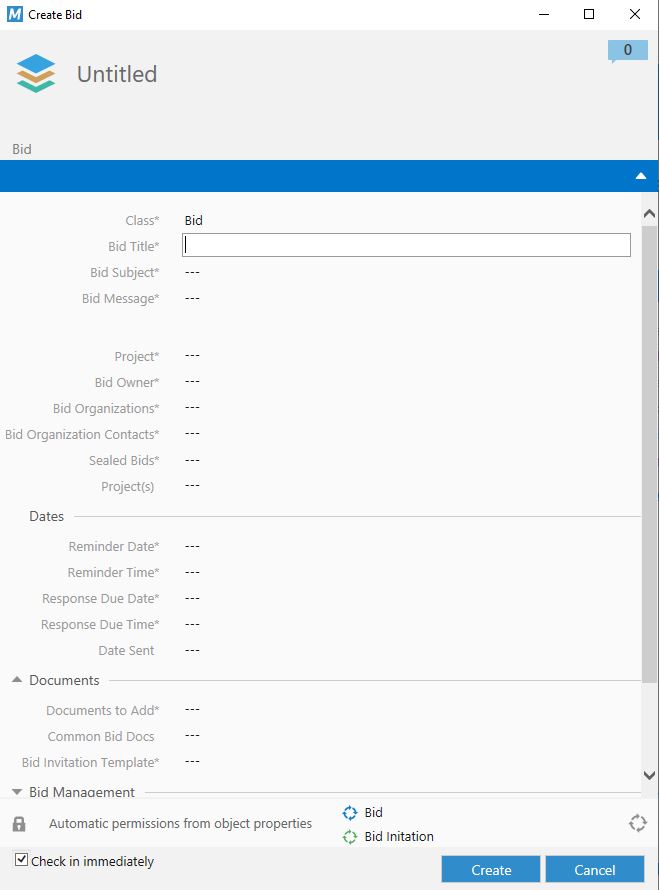Click the blue Bid workflow icon
The height and width of the screenshot is (890, 659).
(350, 813)
